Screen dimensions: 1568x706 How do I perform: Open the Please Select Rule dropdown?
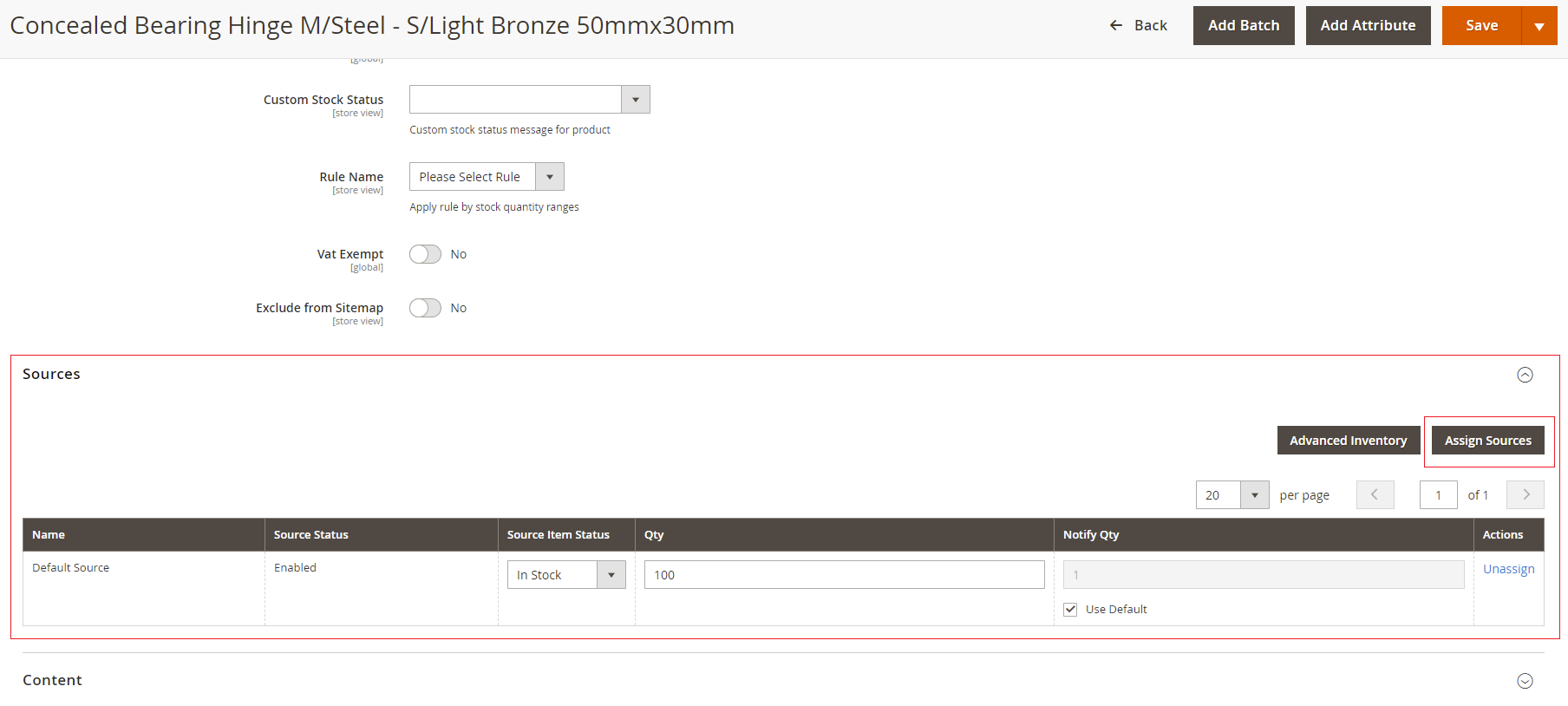pos(486,177)
